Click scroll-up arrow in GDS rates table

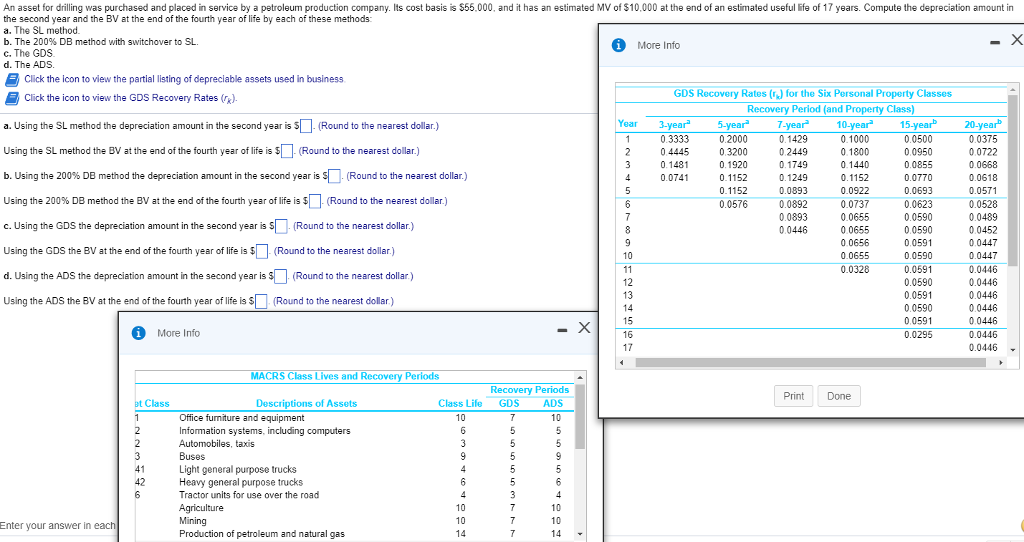[1012, 89]
